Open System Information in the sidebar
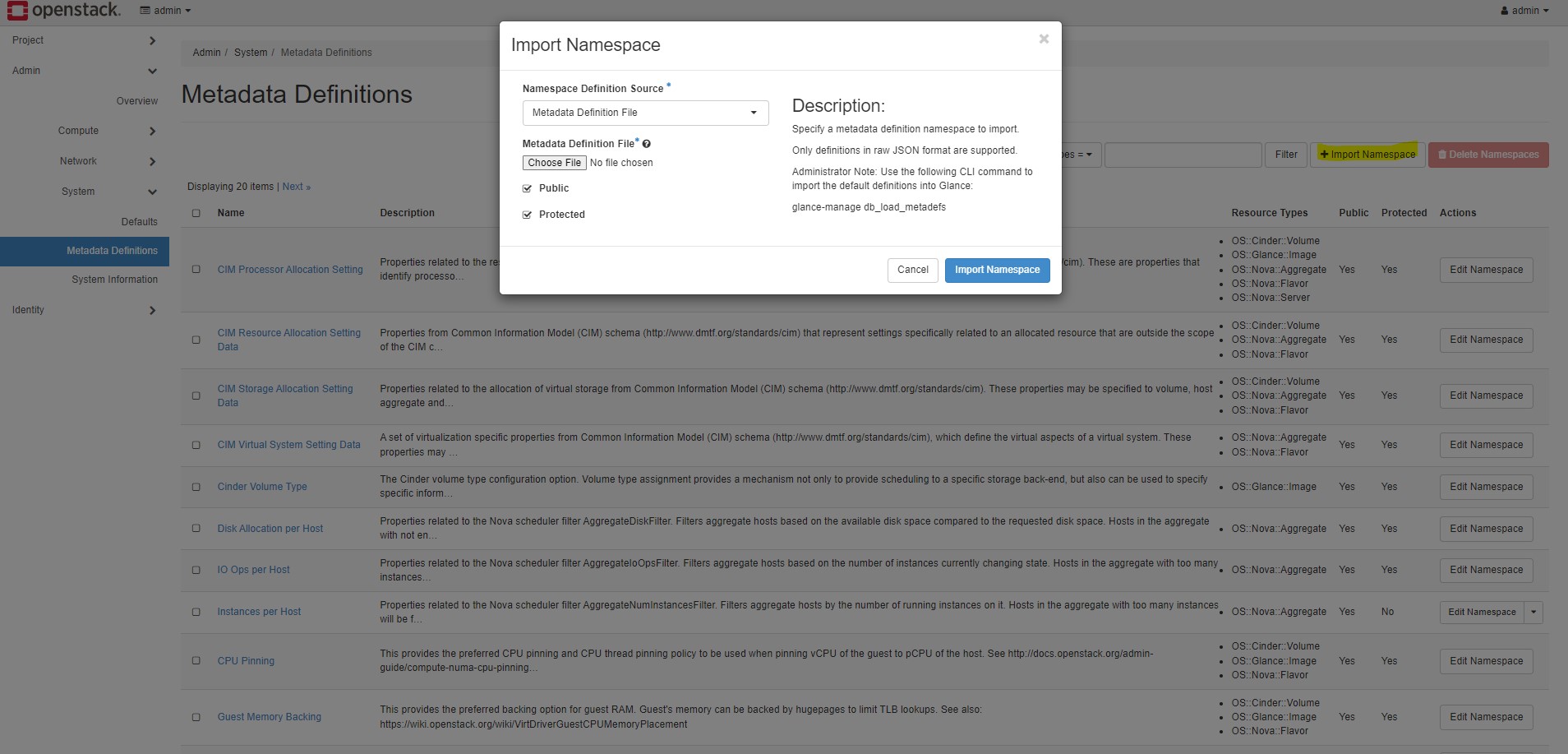 click(x=115, y=280)
